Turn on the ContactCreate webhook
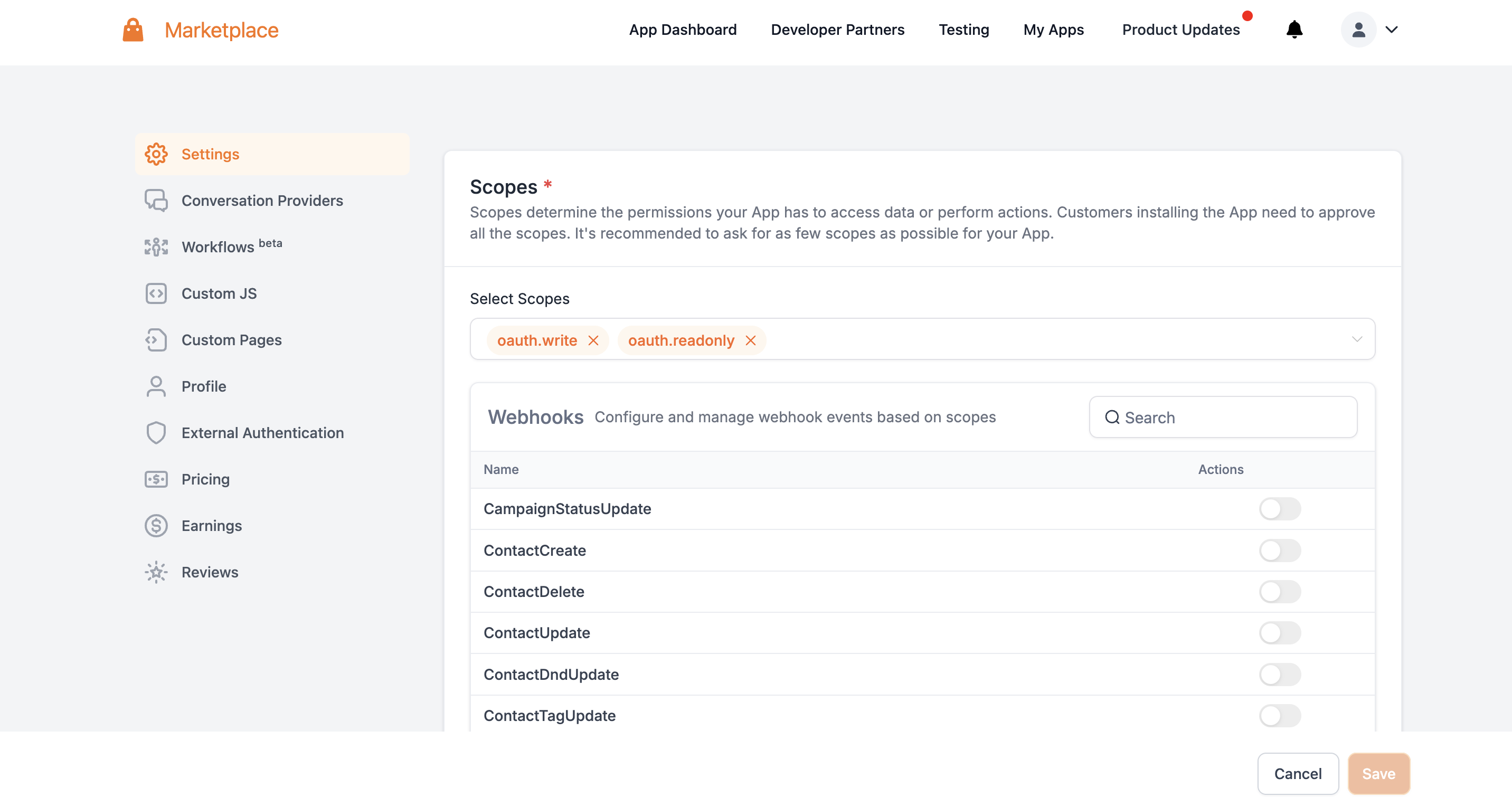The height and width of the screenshot is (797, 1512). click(x=1280, y=551)
